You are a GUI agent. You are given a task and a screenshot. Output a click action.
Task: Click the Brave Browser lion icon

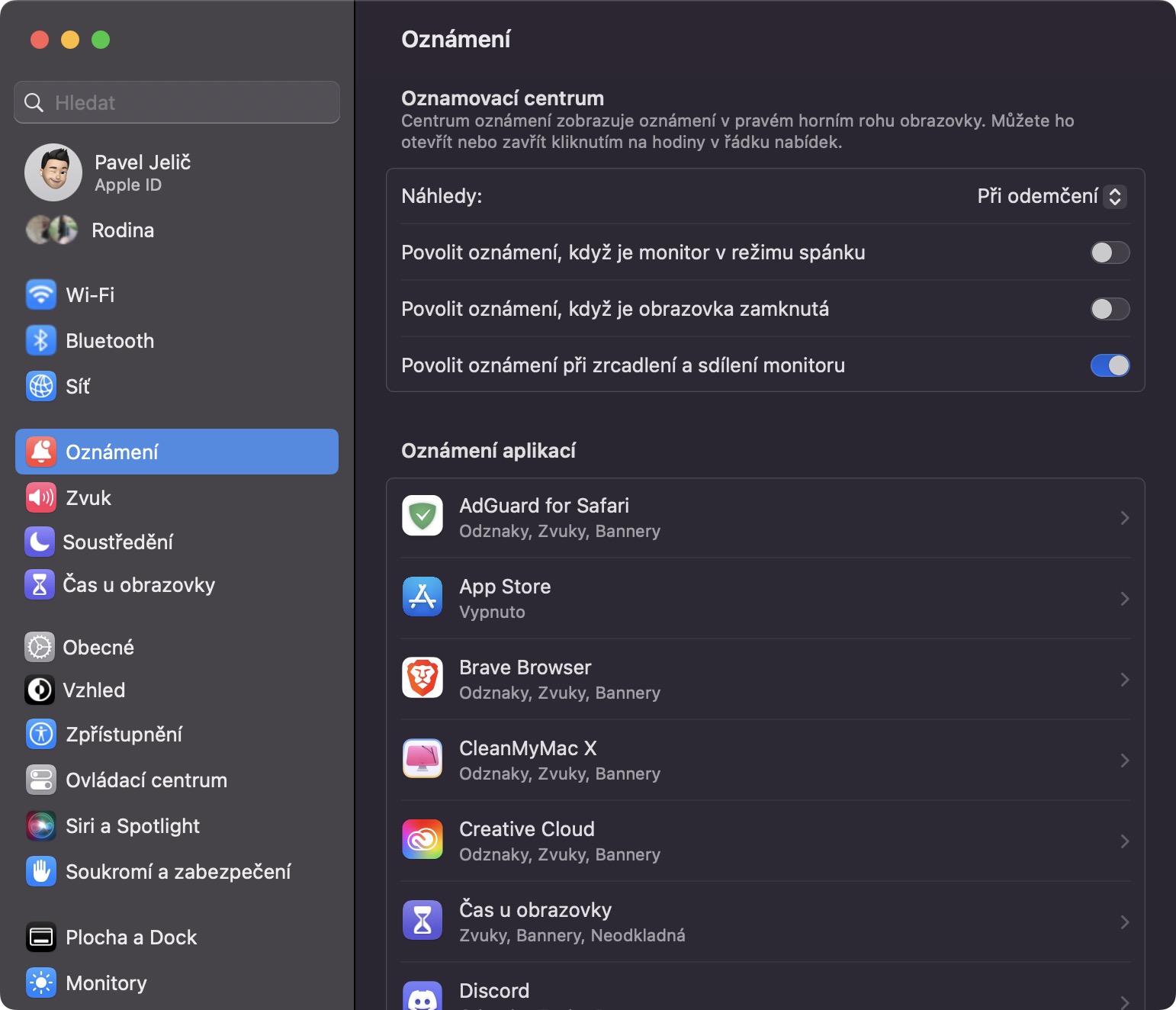[x=423, y=677]
